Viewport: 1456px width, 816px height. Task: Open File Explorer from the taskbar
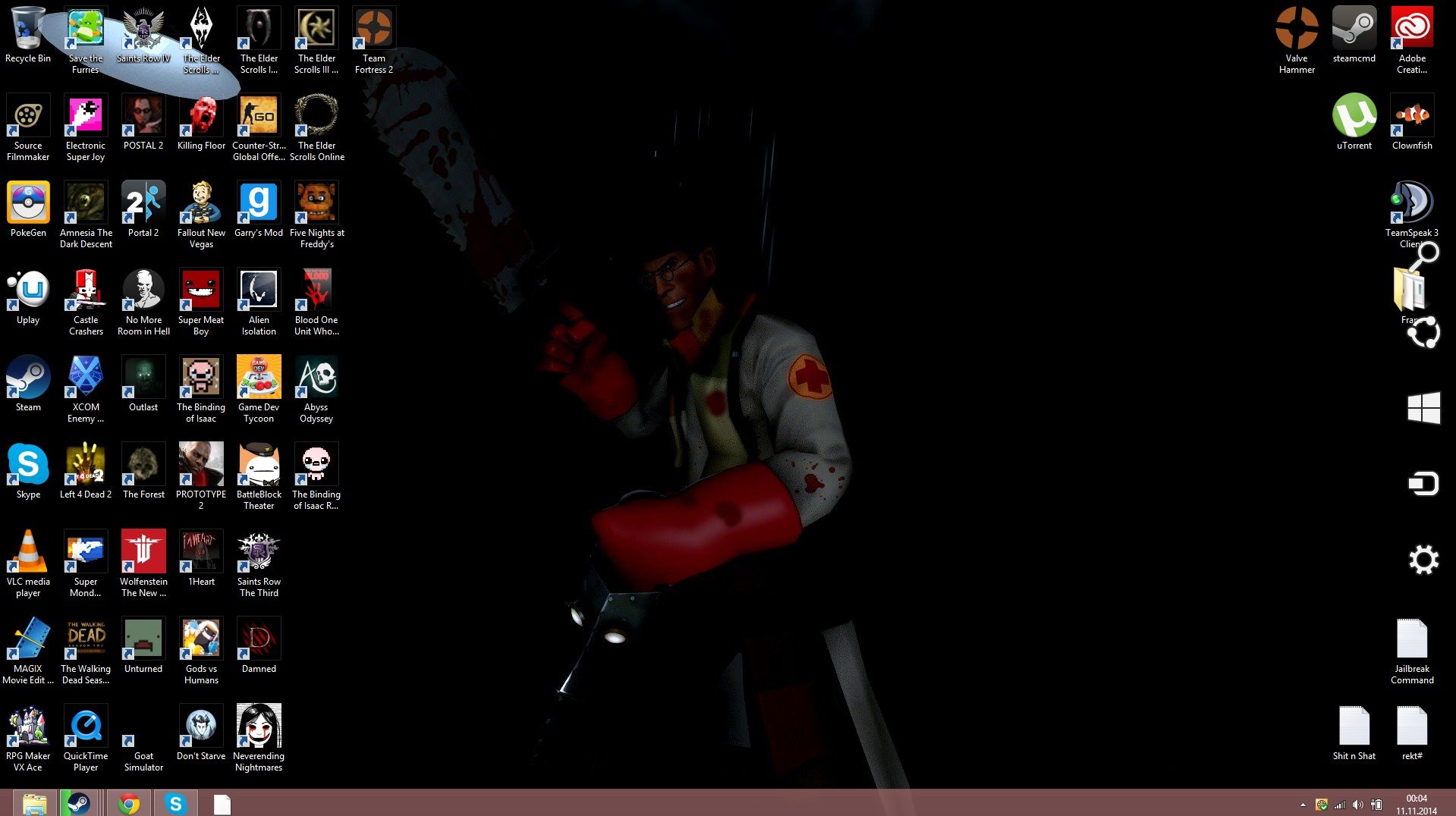[x=34, y=803]
